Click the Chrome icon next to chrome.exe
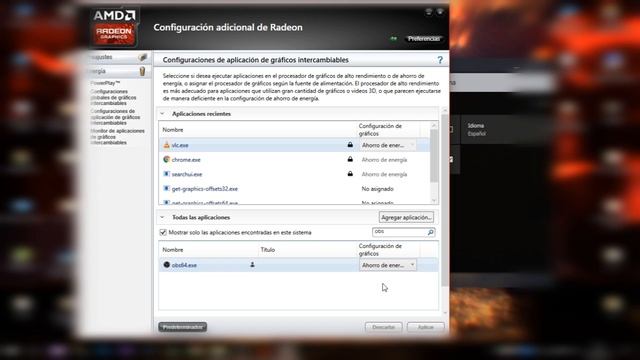 point(167,160)
